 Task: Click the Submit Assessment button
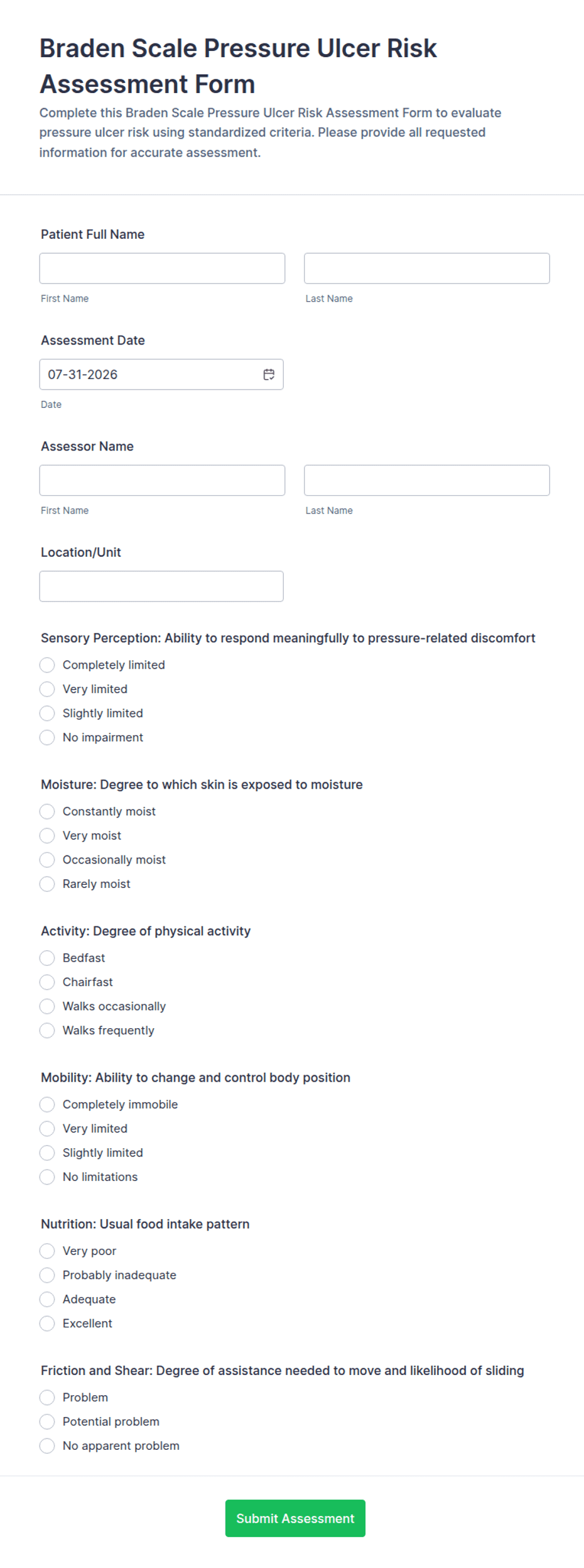[x=295, y=1518]
